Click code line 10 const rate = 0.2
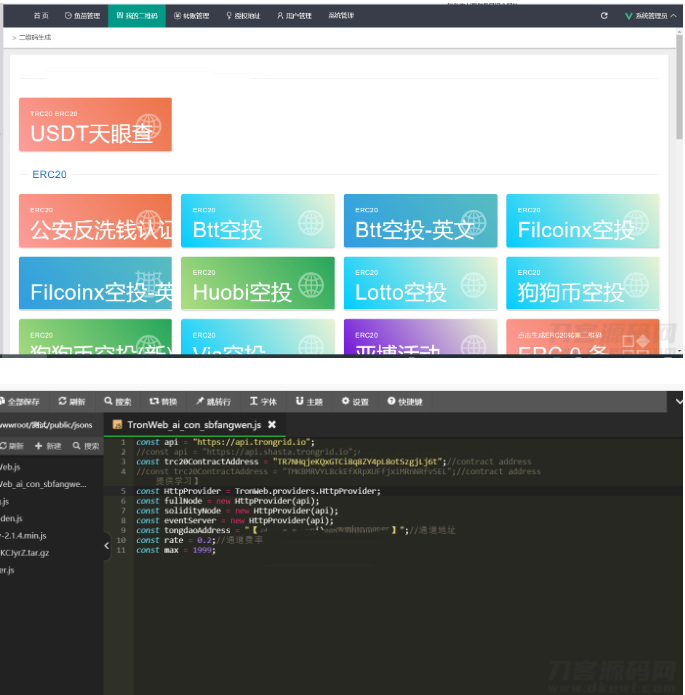The height and width of the screenshot is (695, 685). pos(199,540)
